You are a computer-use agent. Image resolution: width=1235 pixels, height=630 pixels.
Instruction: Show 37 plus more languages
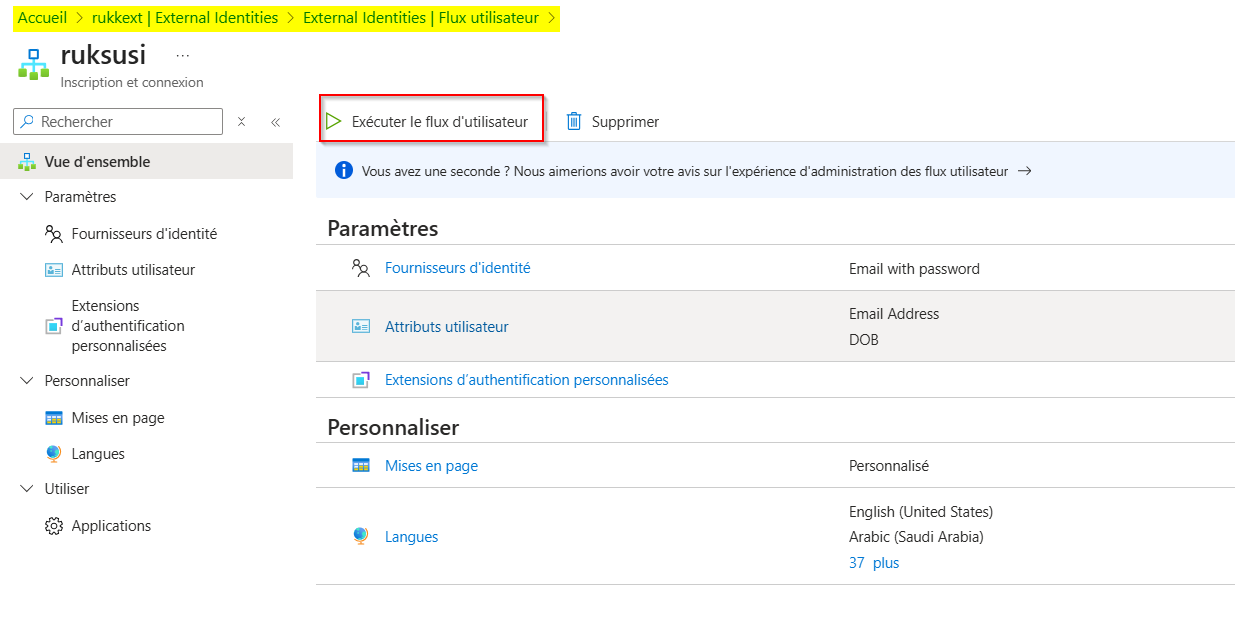(874, 563)
